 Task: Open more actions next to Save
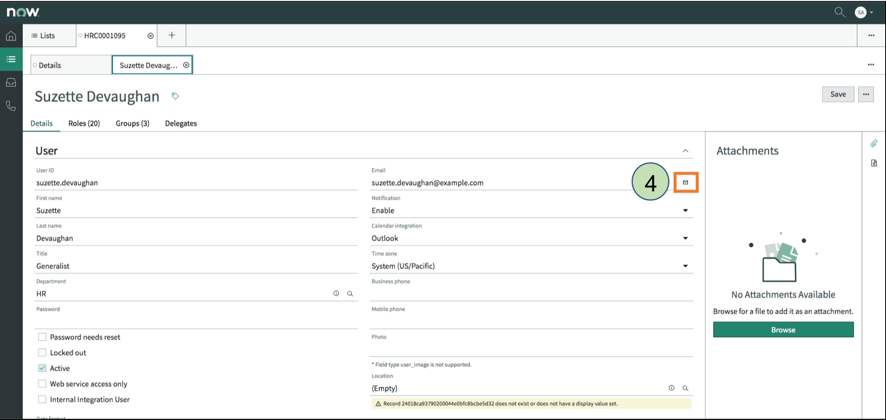pos(866,94)
